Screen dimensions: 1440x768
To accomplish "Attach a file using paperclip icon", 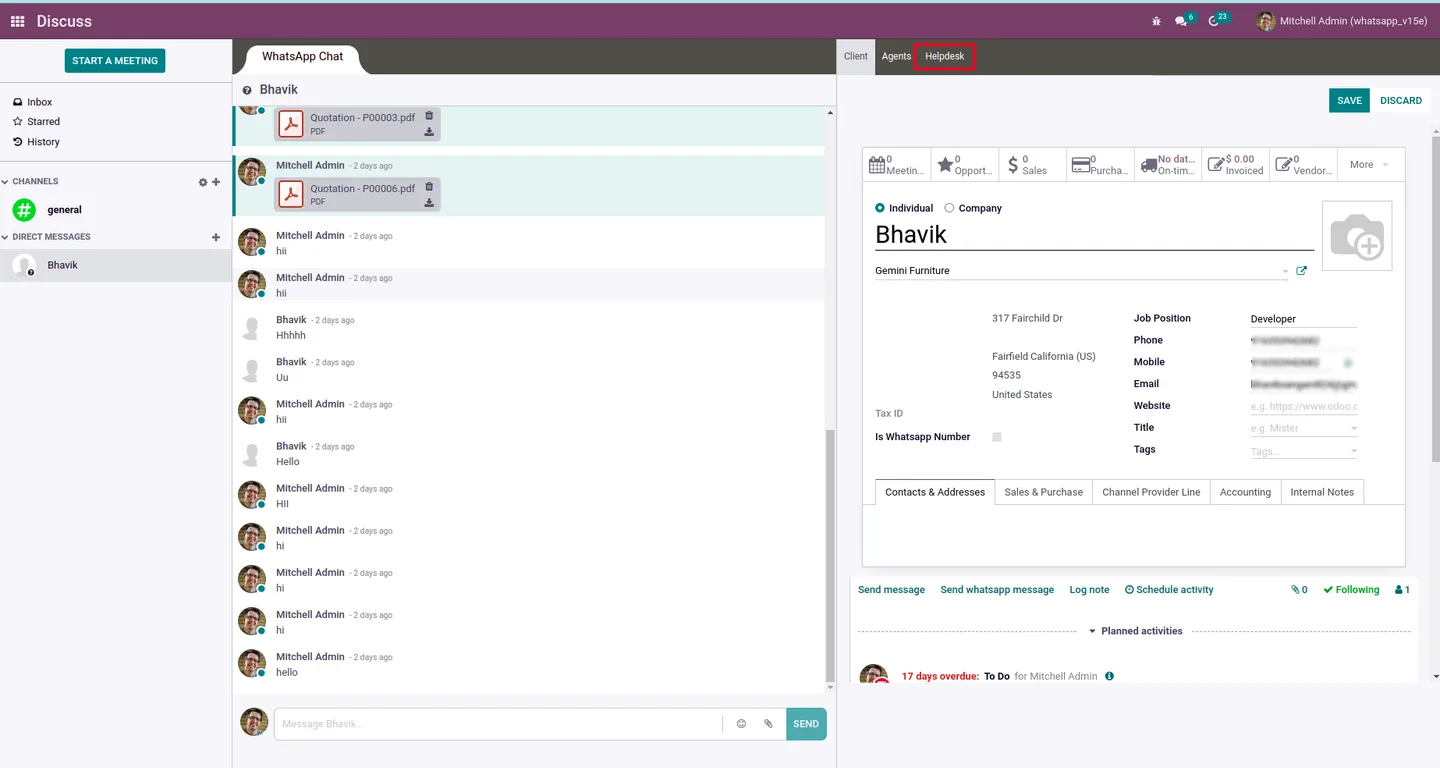I will point(768,724).
